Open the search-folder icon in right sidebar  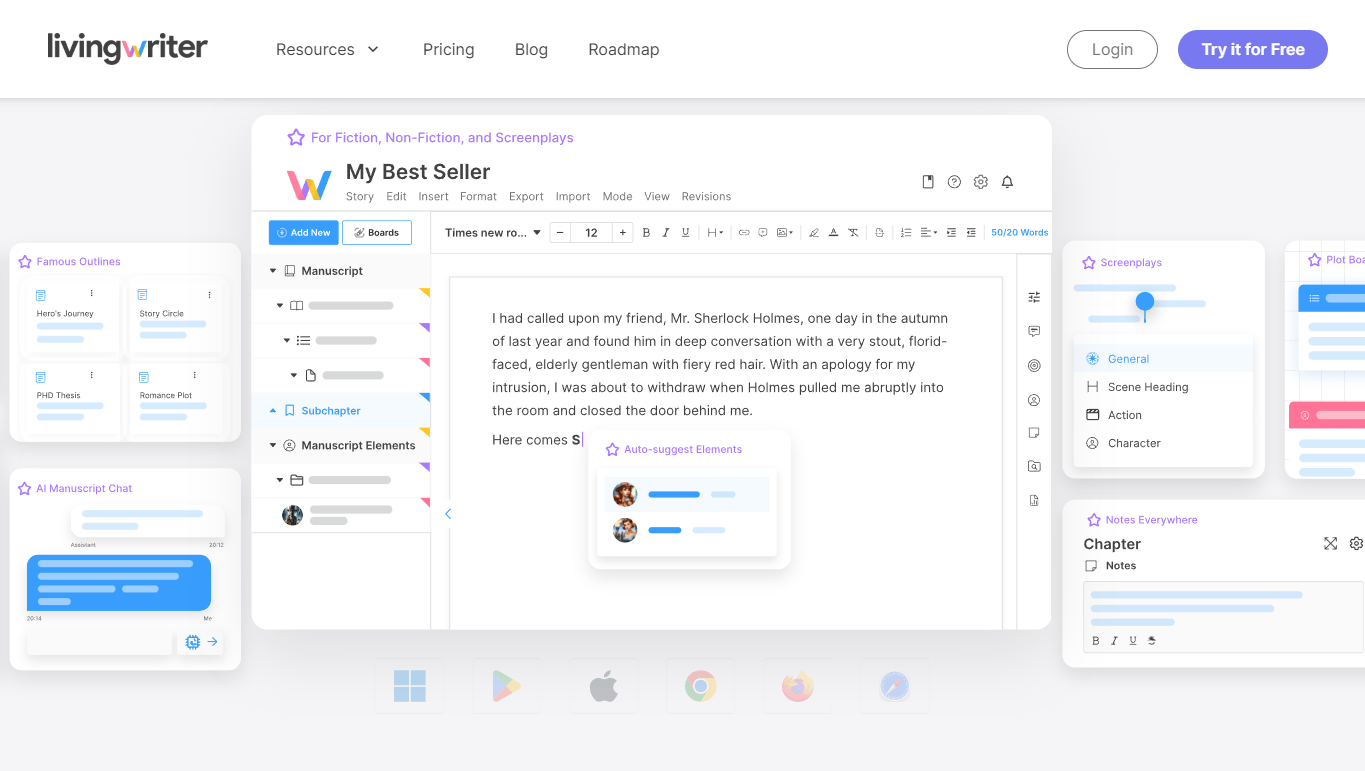(1034, 466)
